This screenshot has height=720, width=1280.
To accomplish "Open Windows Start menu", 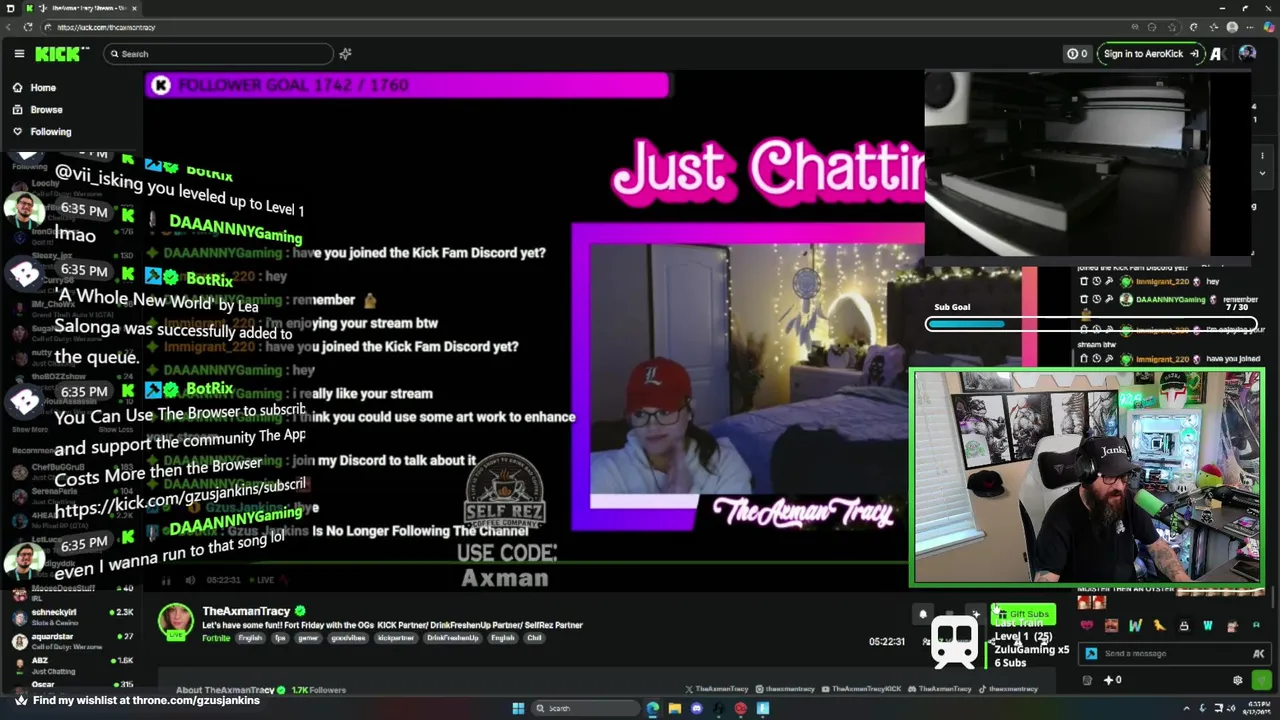I will pyautogui.click(x=518, y=708).
